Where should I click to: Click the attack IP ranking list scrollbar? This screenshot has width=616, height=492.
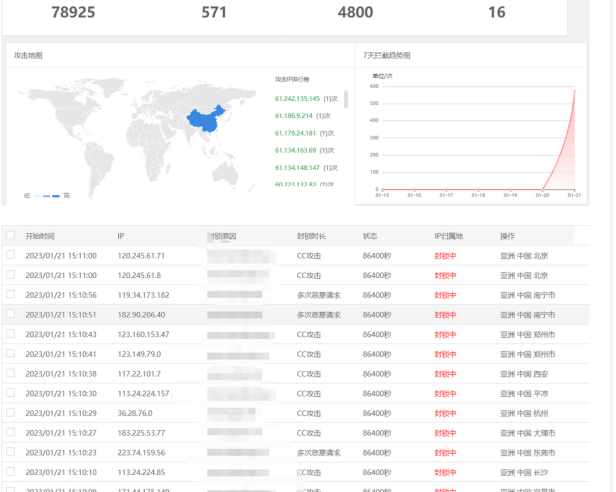click(346, 99)
